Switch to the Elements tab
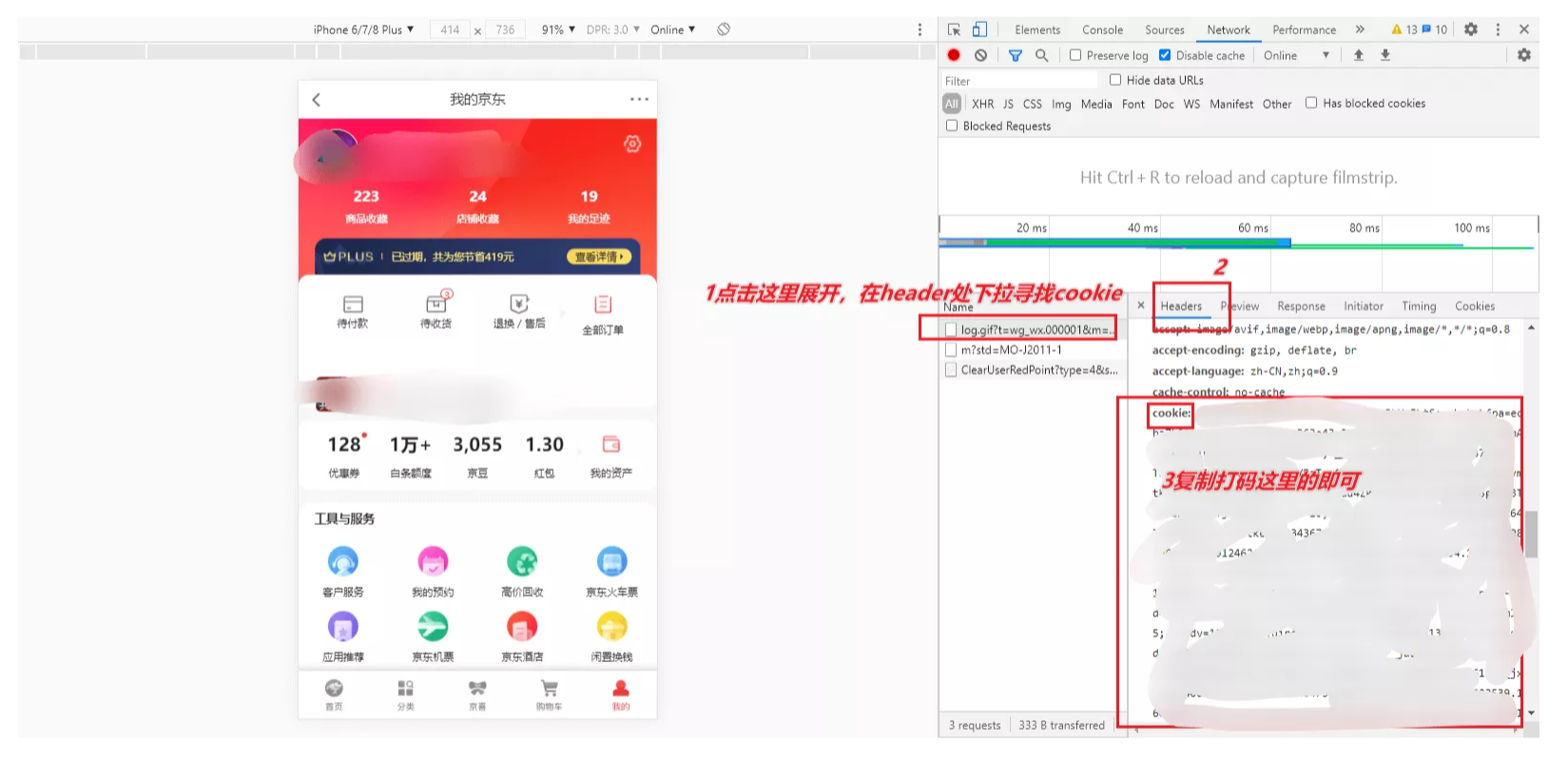The height and width of the screenshot is (761, 1568). tap(1037, 29)
